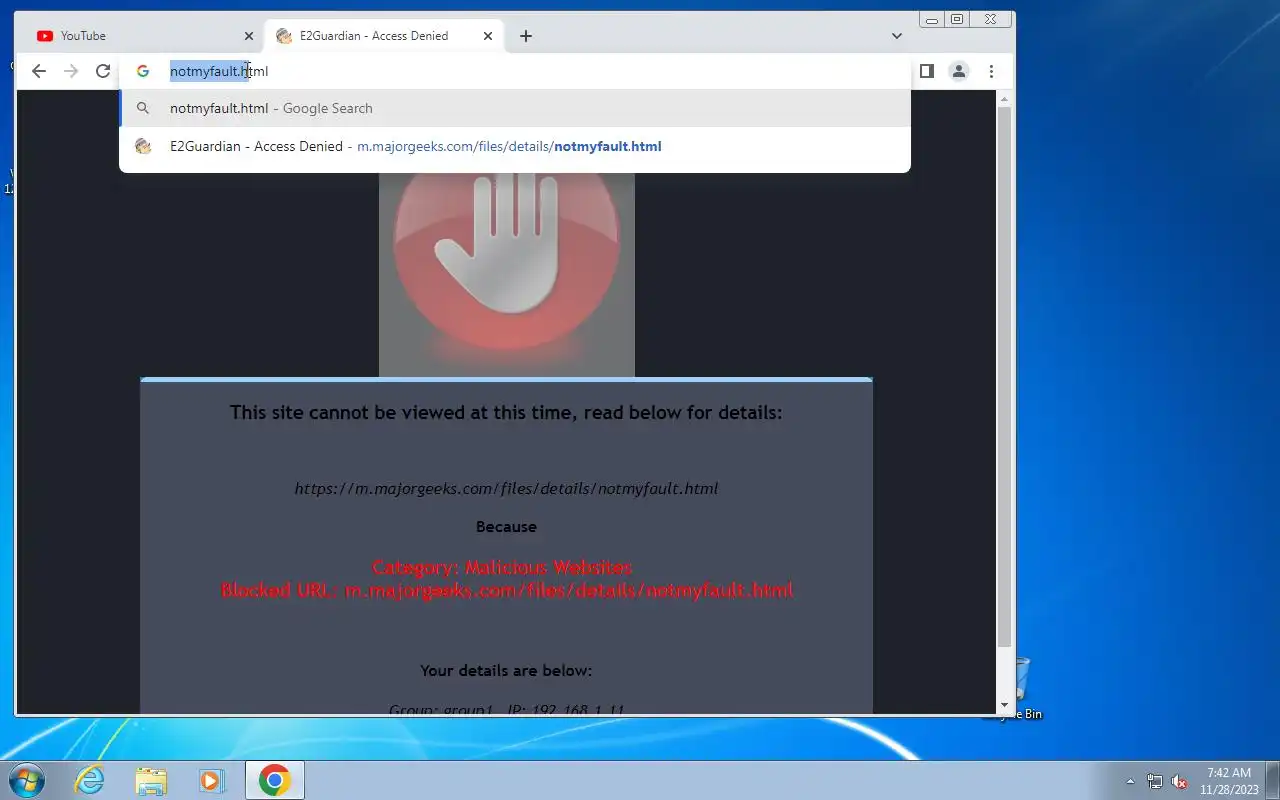This screenshot has width=1280, height=800.
Task: Open the Recycle Bin on desktop
Action: (x=1020, y=688)
